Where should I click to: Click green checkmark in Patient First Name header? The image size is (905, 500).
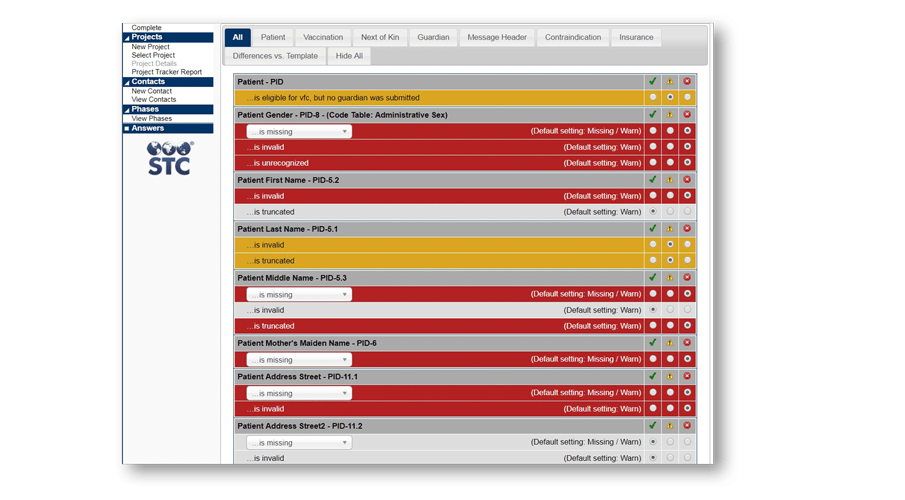click(x=653, y=180)
